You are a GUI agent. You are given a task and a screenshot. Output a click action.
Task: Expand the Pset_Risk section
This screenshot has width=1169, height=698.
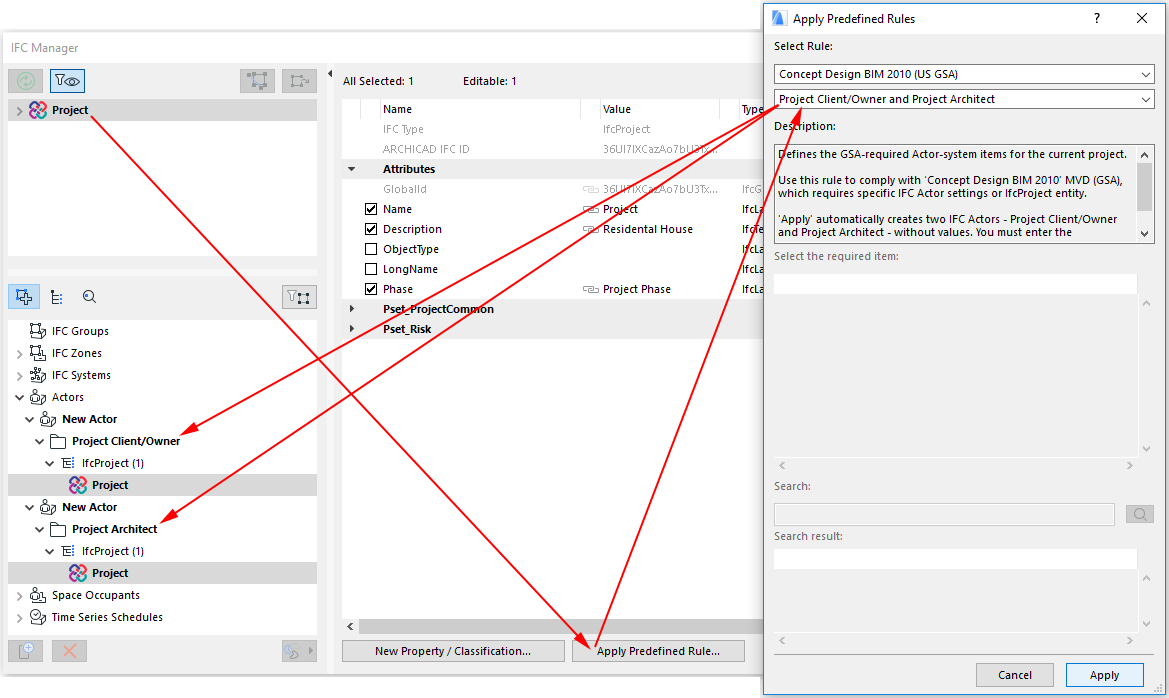[x=352, y=329]
